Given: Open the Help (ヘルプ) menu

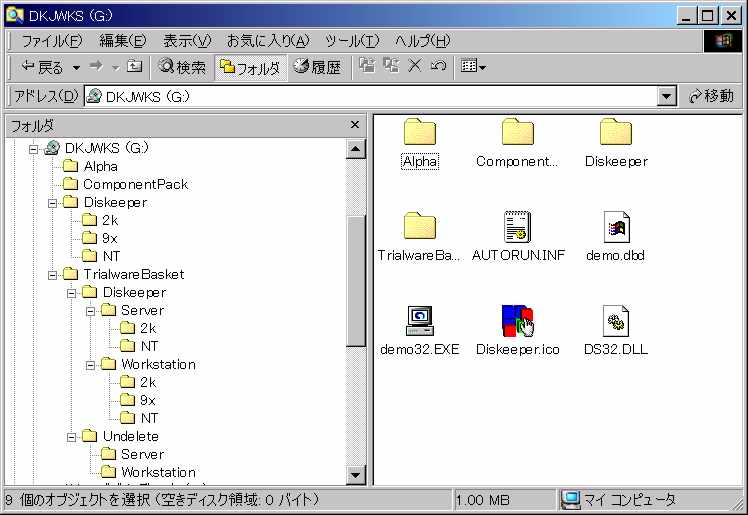Looking at the screenshot, I should (422, 41).
